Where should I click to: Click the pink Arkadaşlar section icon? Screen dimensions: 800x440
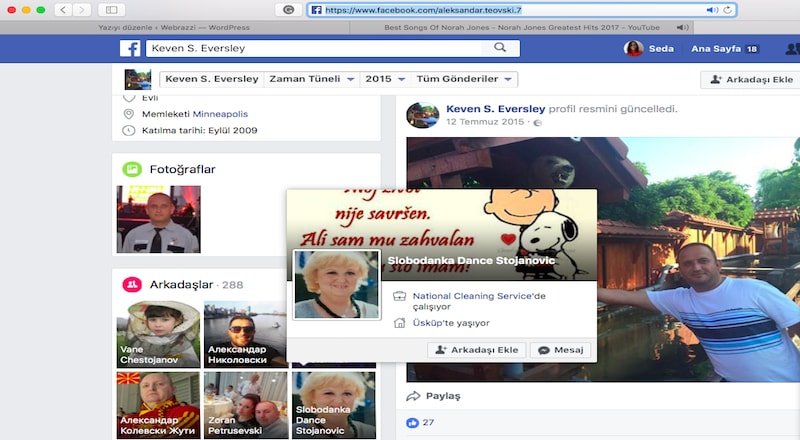130,285
